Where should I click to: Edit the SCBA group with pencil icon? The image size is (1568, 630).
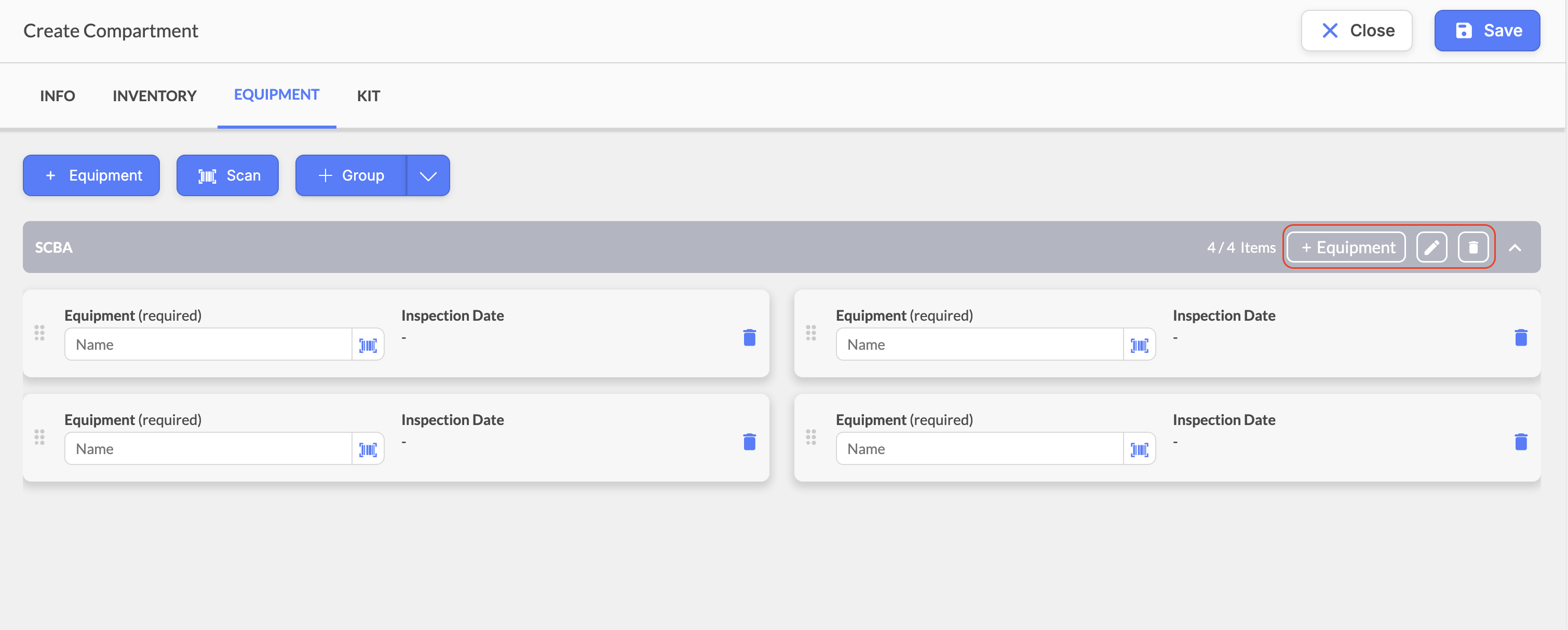click(1431, 247)
